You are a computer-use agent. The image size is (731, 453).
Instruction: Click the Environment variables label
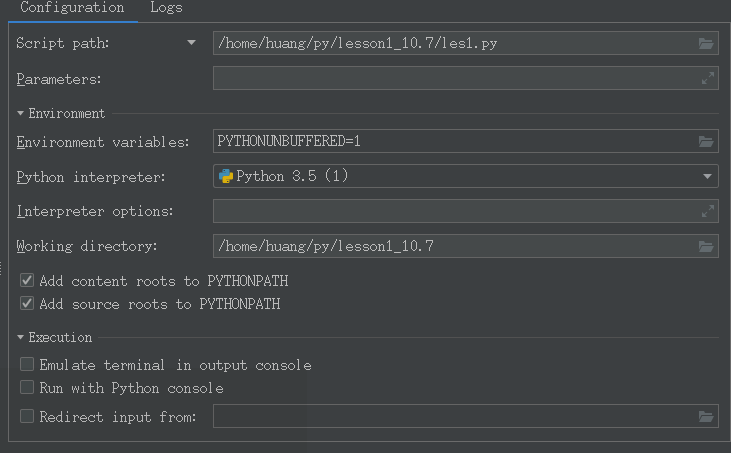coord(103,142)
